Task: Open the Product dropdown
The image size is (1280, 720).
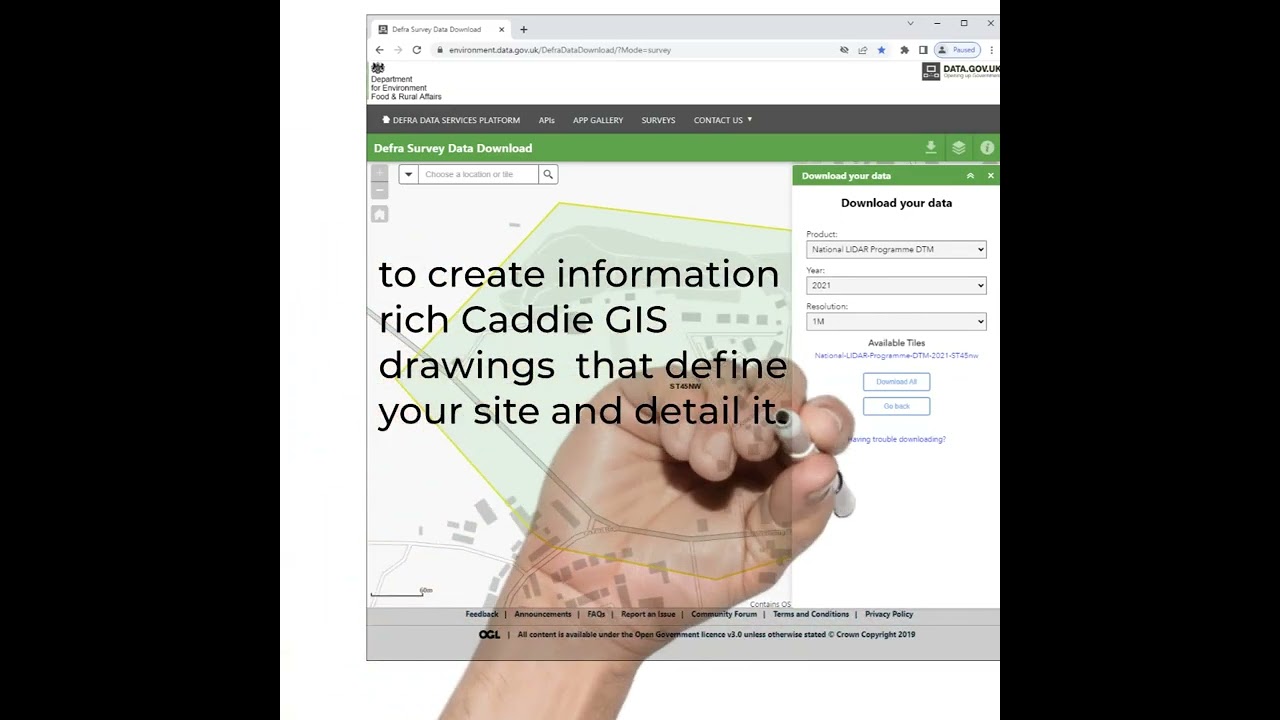Action: pos(896,250)
